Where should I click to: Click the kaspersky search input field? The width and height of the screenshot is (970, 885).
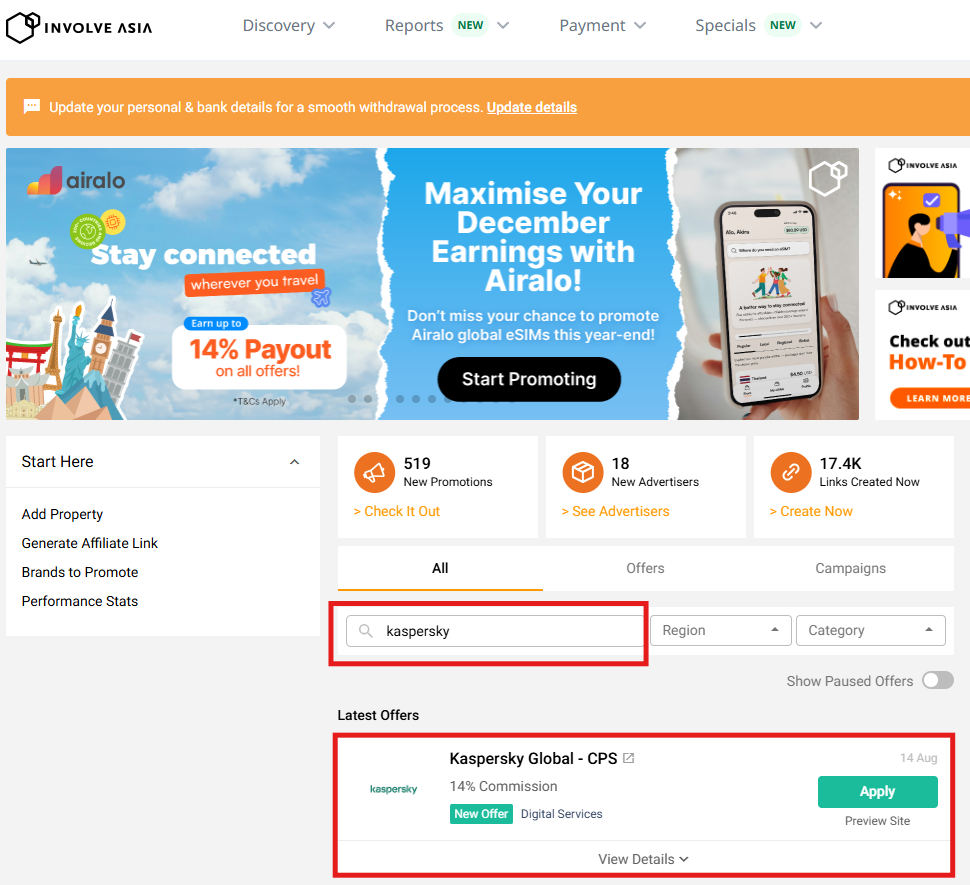(x=510, y=631)
